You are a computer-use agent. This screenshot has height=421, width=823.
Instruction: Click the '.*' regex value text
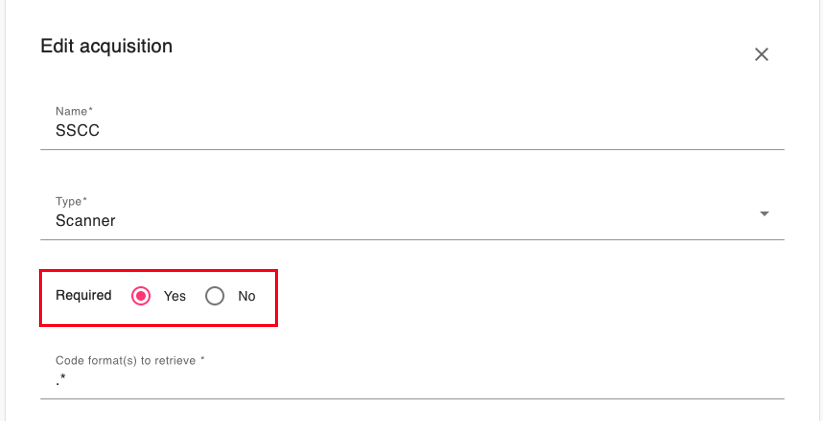[x=60, y=380]
